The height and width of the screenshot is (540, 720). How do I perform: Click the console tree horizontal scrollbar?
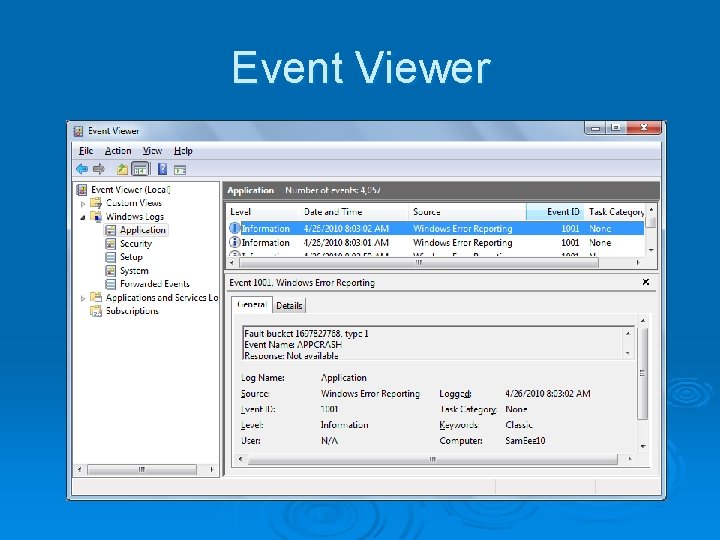[x=141, y=469]
